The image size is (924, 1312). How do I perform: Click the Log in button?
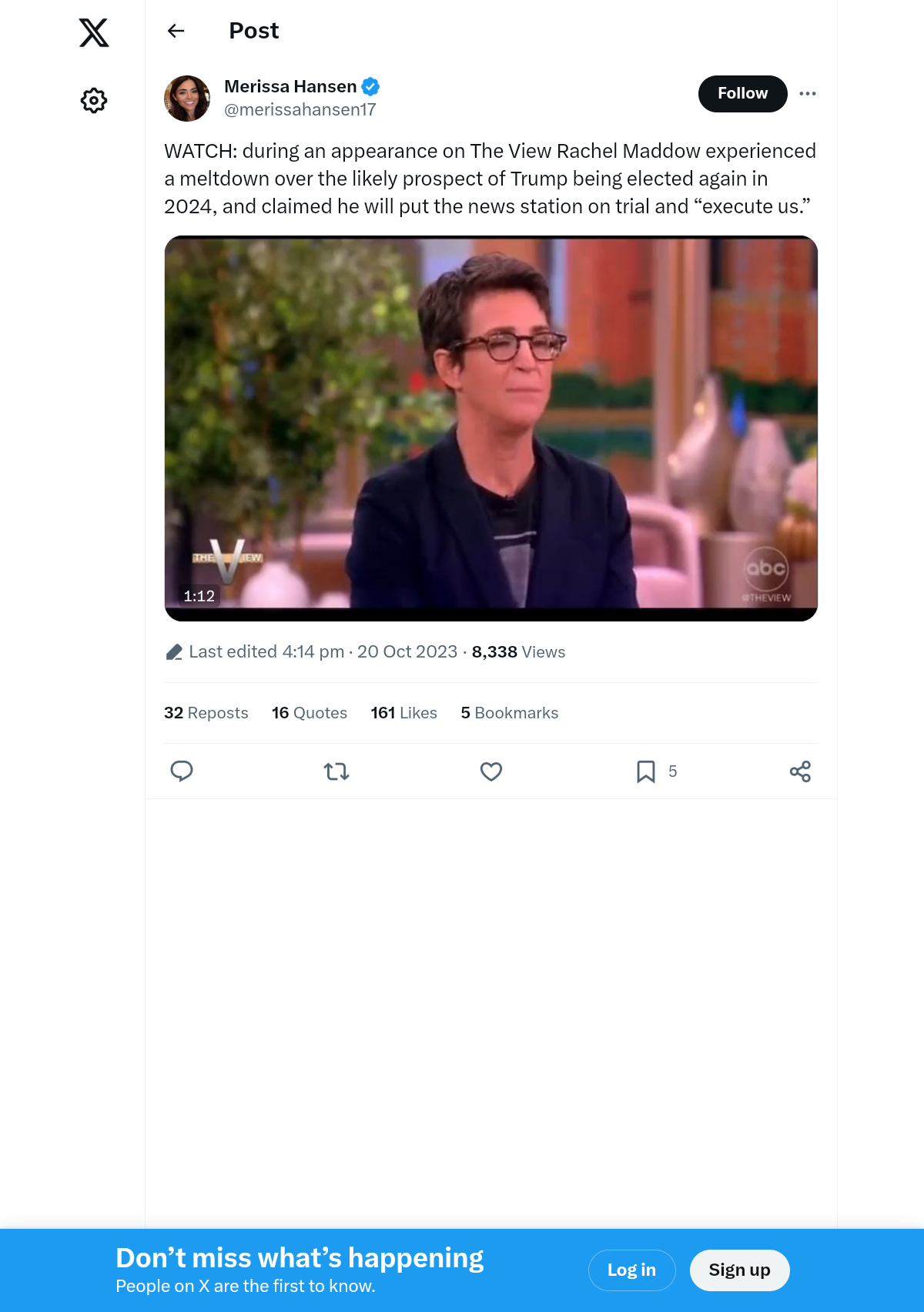pyautogui.click(x=631, y=1270)
